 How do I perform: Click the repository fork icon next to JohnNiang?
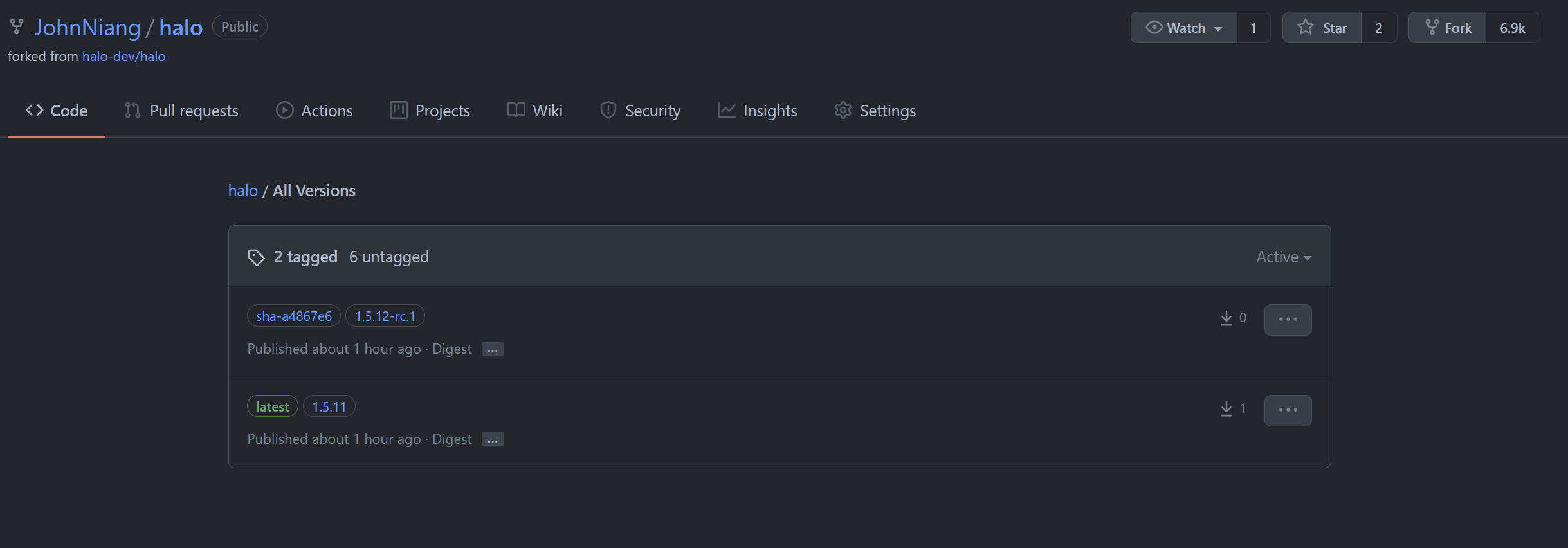tap(16, 26)
